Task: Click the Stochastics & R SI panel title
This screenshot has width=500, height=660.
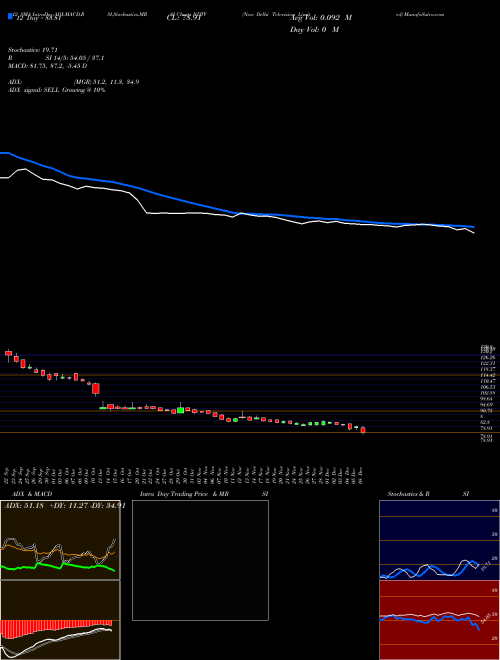Action: (428, 494)
